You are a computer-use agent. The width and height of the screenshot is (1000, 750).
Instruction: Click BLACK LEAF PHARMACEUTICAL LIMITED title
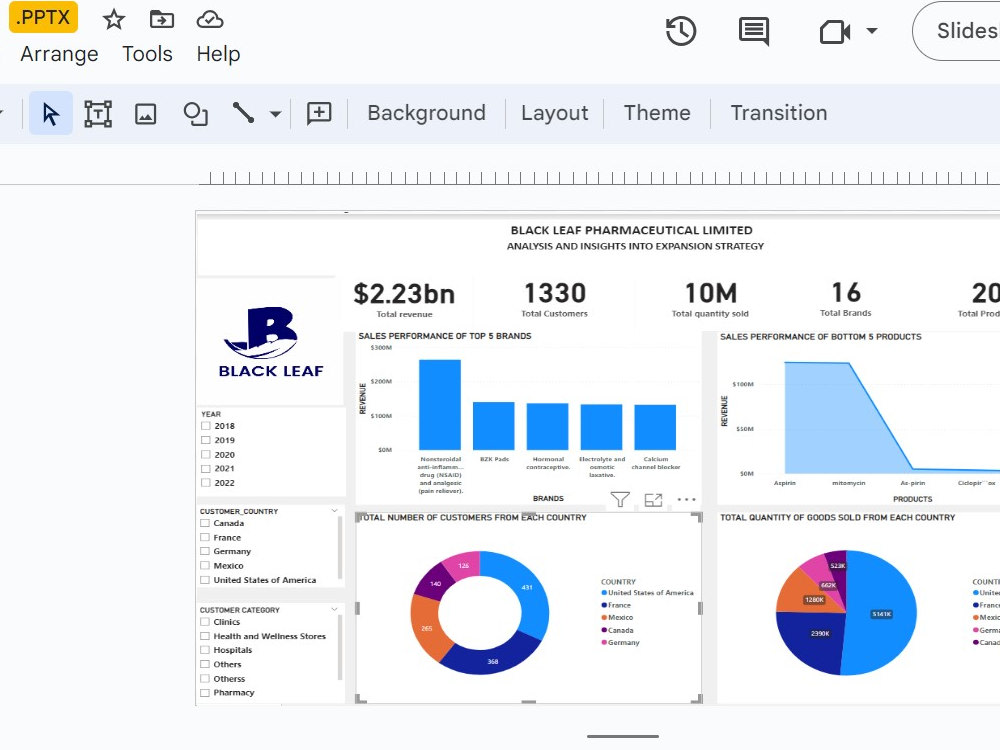[x=631, y=230]
